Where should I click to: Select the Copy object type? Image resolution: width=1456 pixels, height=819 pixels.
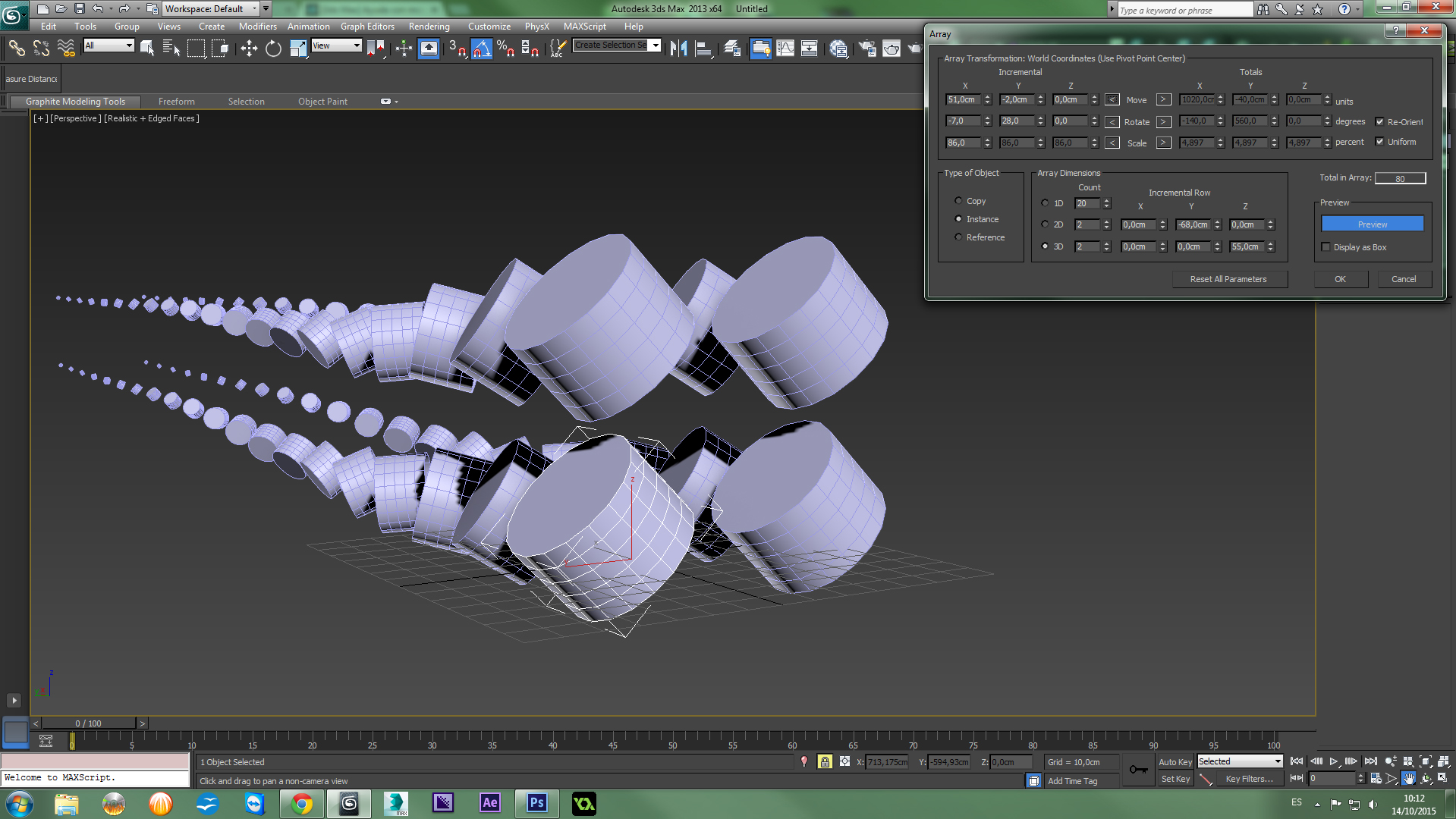point(958,201)
